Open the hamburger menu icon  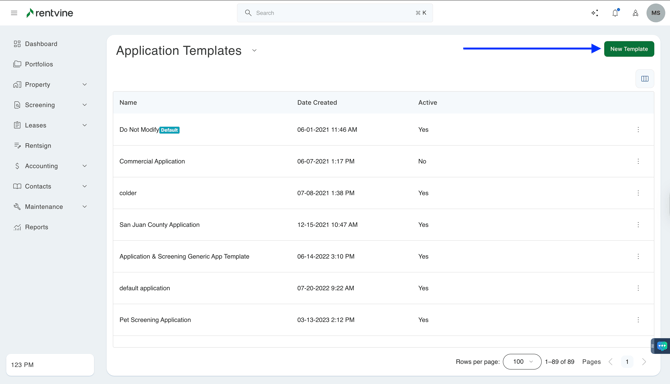point(14,13)
